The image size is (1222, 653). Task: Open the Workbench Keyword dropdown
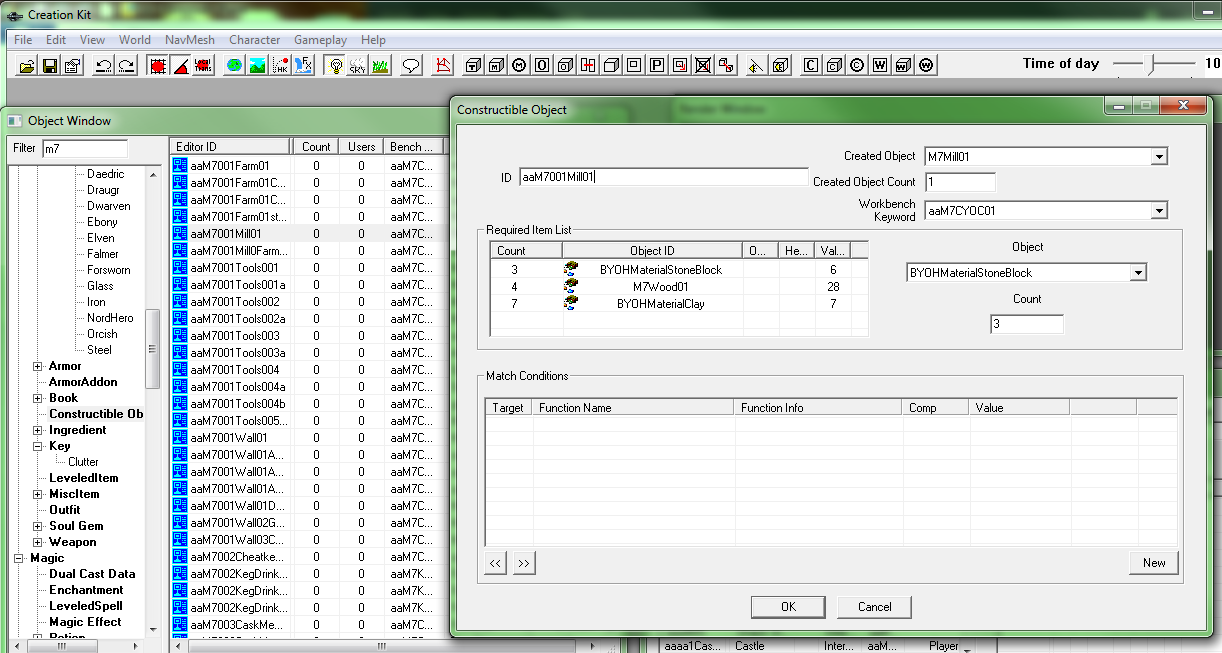tap(1158, 211)
